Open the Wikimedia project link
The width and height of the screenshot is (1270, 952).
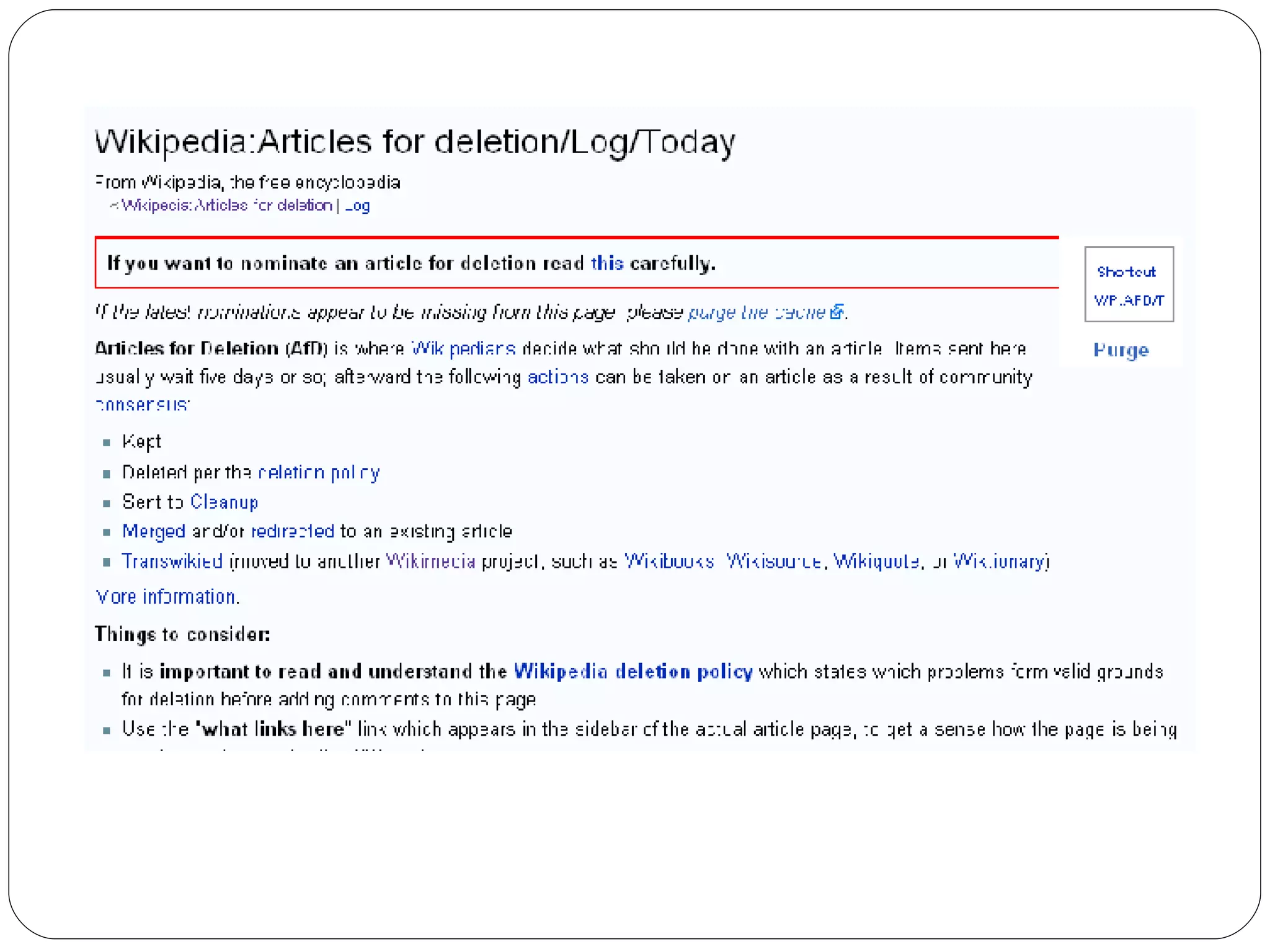(x=430, y=561)
